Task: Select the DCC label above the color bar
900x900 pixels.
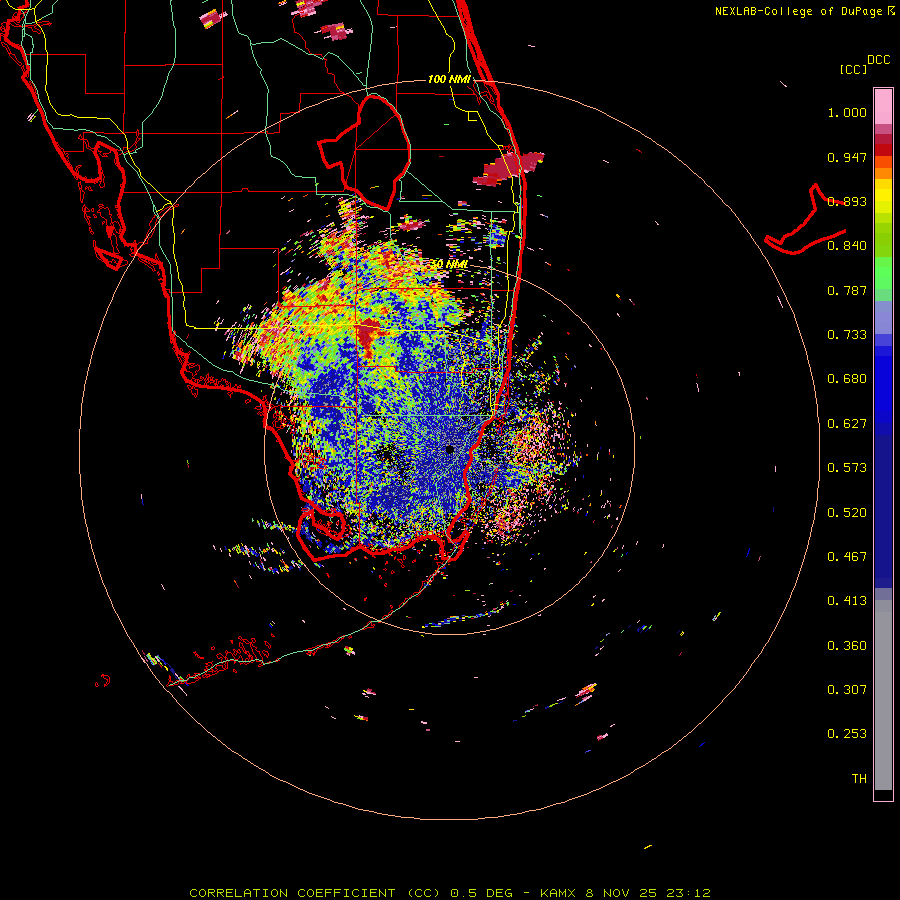Action: click(x=879, y=60)
